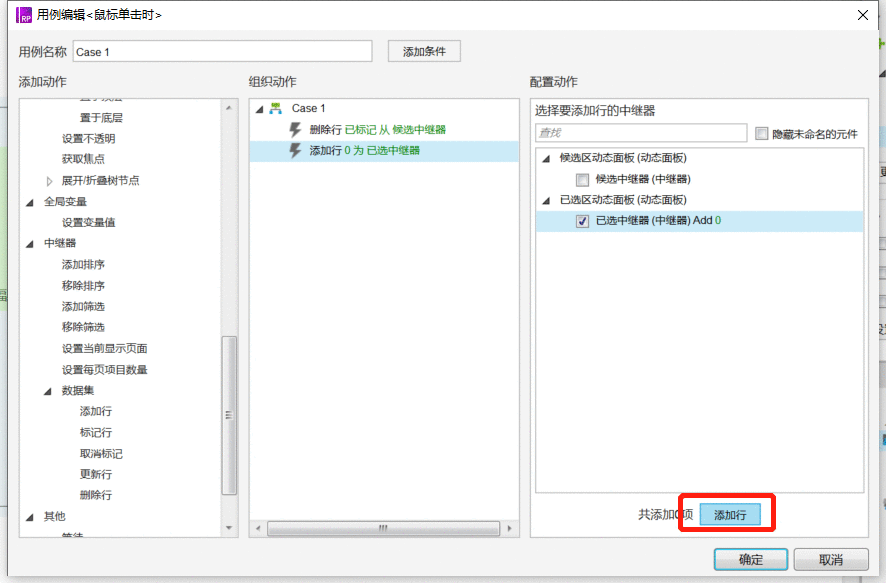886x583 pixels.
Task: Click 组织动作 horizontal scrollbar thumb
Action: tap(383, 529)
